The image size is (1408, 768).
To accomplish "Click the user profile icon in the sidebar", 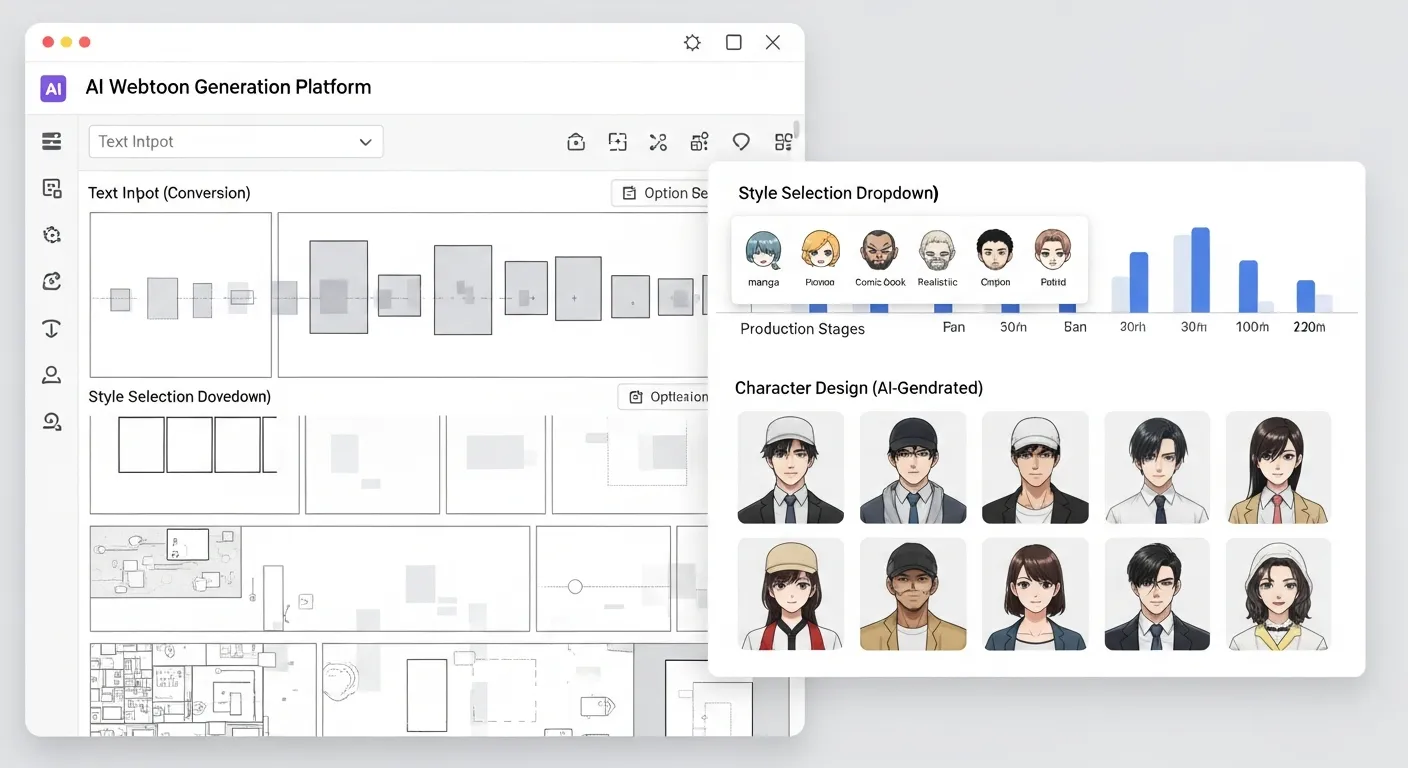I will pos(52,374).
